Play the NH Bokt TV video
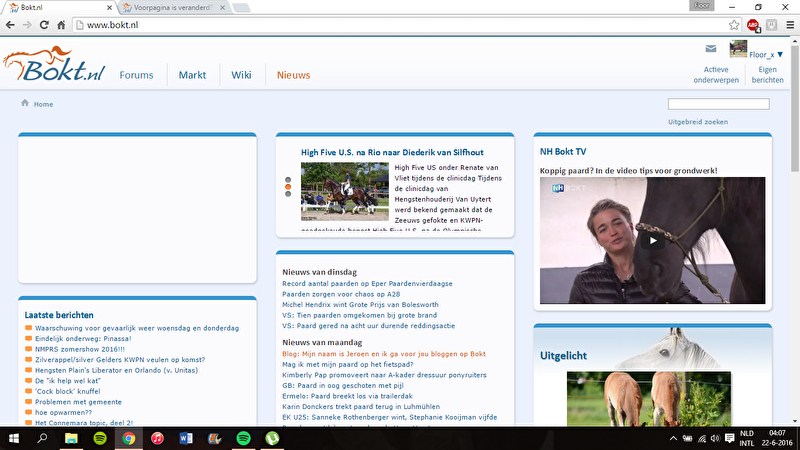Screen dimensions: 800x450 (x=653, y=241)
